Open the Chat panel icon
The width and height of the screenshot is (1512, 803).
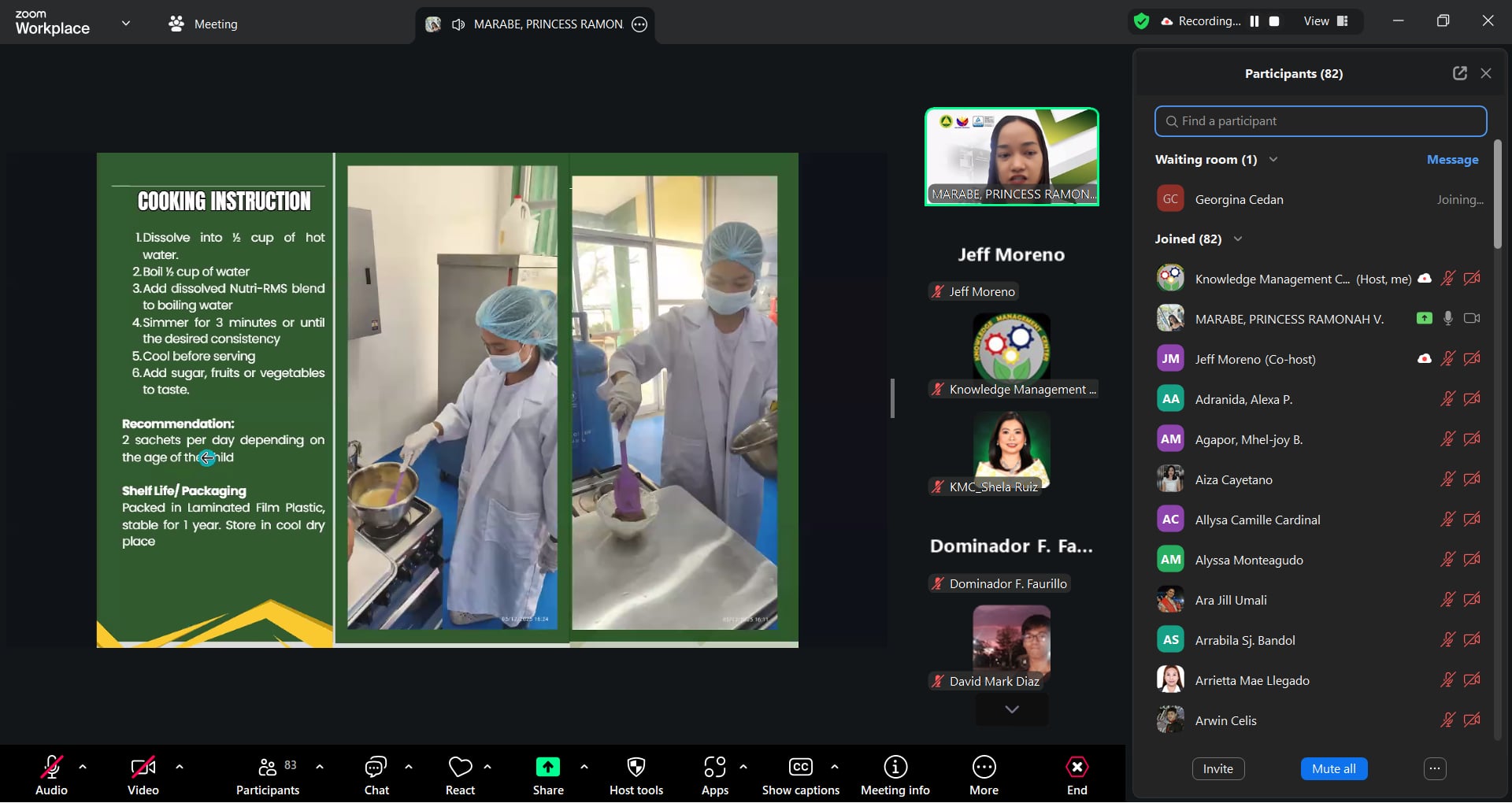376,768
